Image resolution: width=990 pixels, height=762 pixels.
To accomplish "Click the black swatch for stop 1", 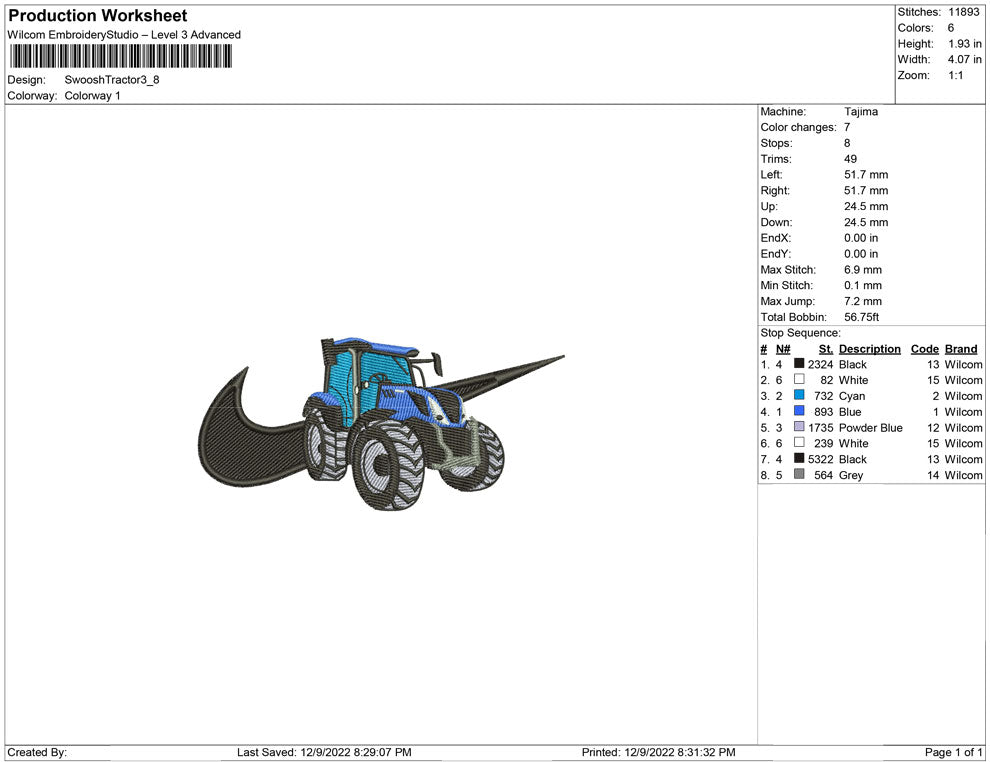I will [799, 364].
